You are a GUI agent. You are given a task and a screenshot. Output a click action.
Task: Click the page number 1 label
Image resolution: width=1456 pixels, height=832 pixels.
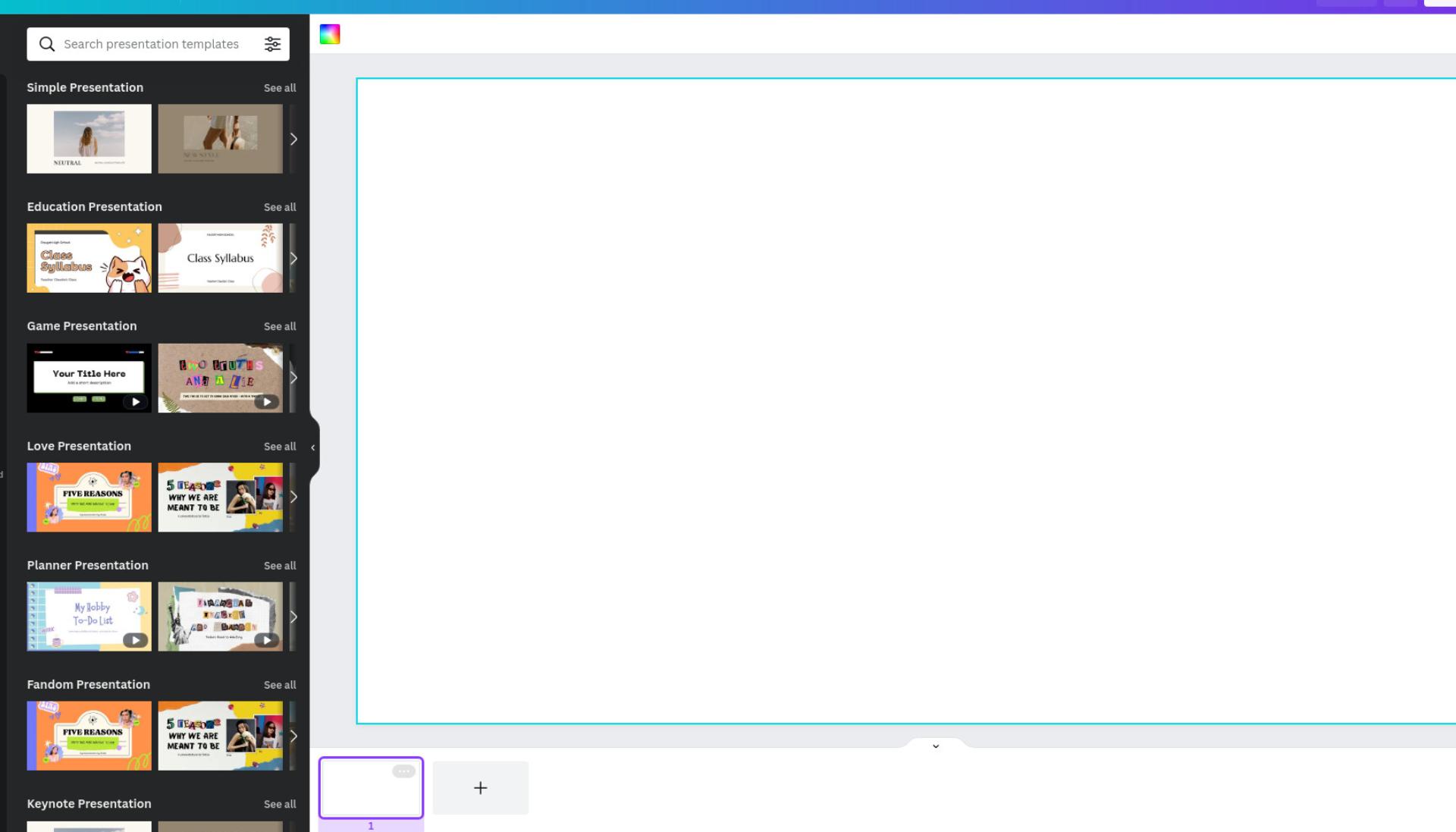pyautogui.click(x=371, y=826)
